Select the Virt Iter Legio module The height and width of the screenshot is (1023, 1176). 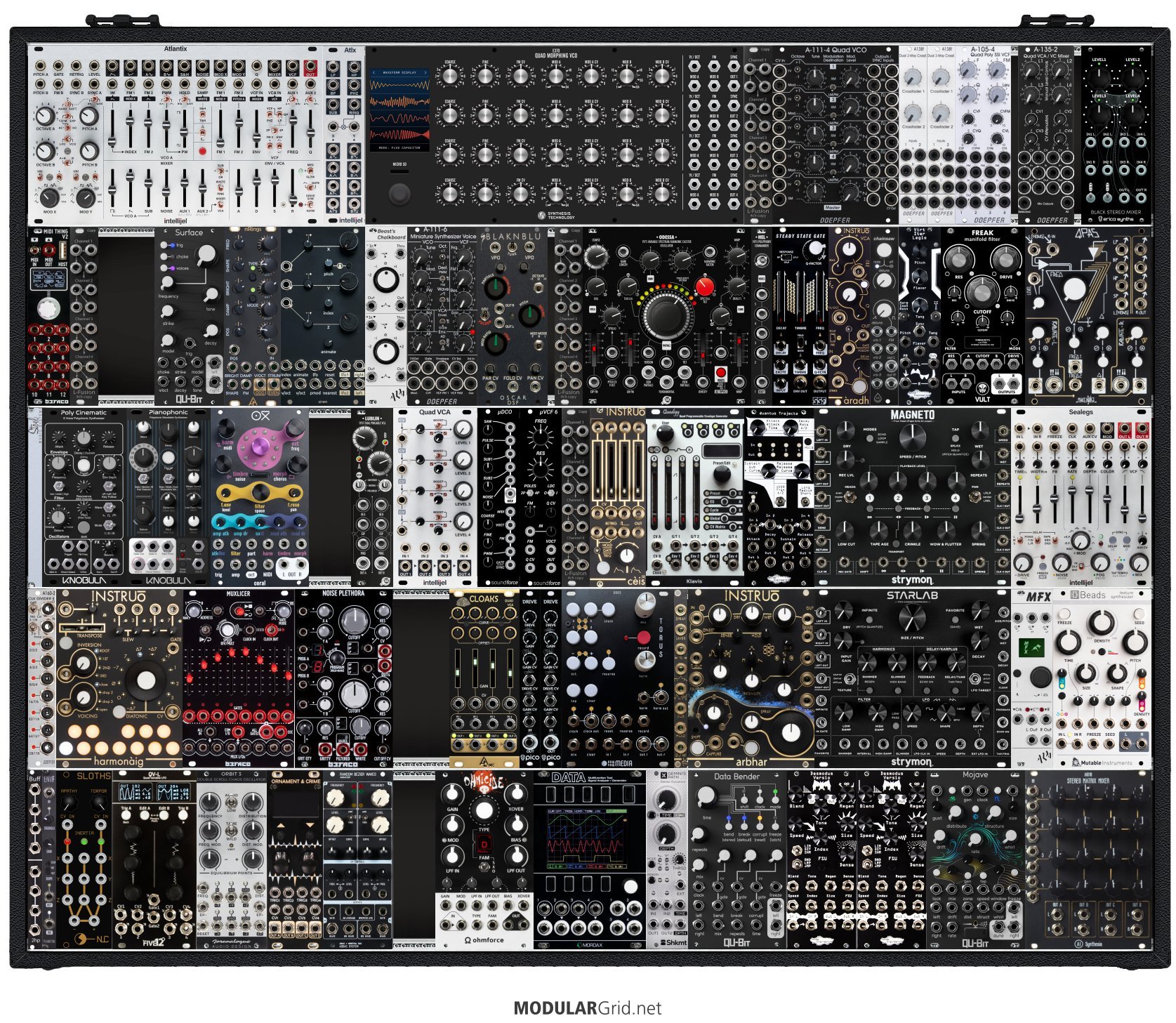920,315
